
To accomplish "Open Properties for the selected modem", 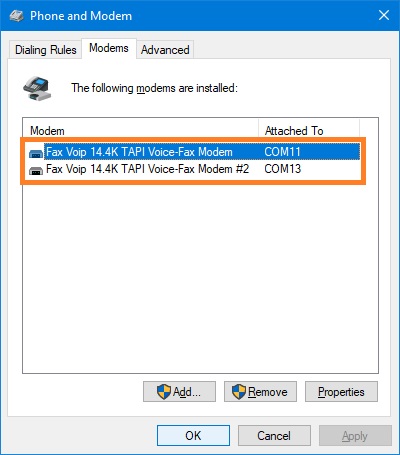I will coord(341,392).
